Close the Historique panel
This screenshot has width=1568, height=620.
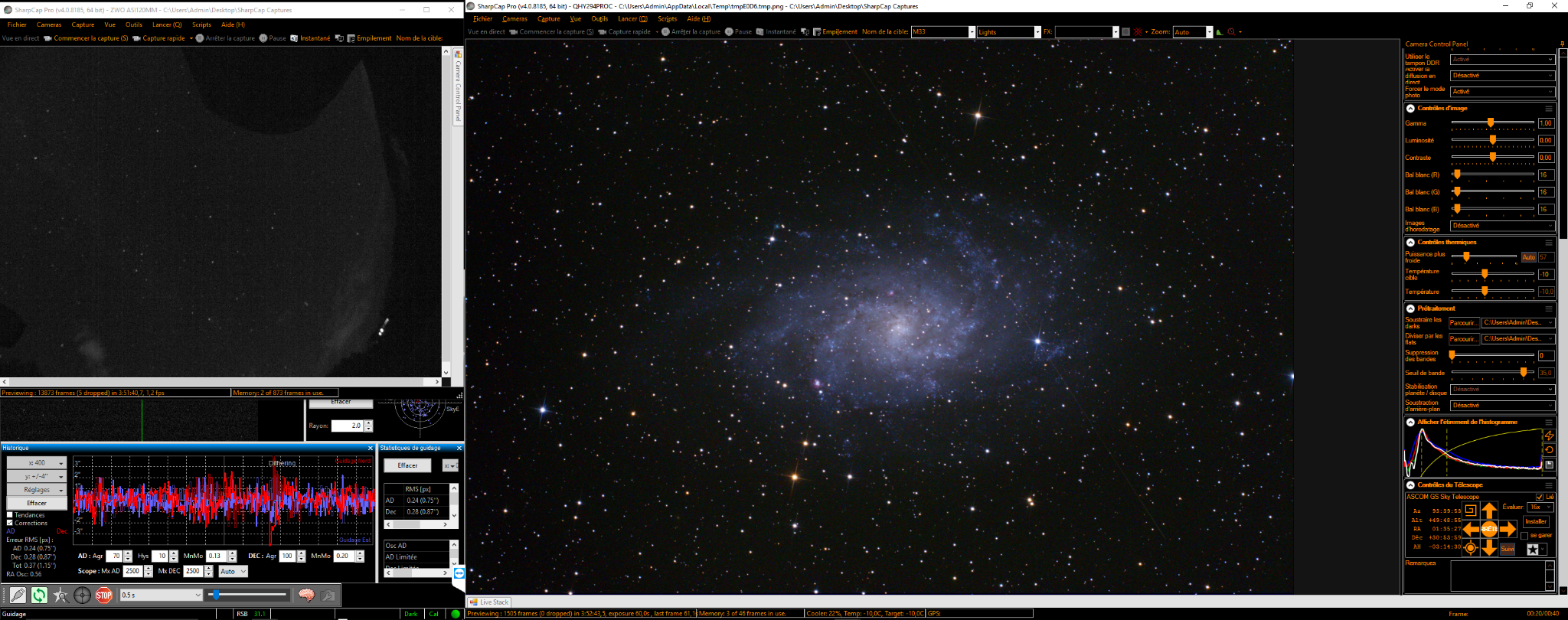pos(371,448)
